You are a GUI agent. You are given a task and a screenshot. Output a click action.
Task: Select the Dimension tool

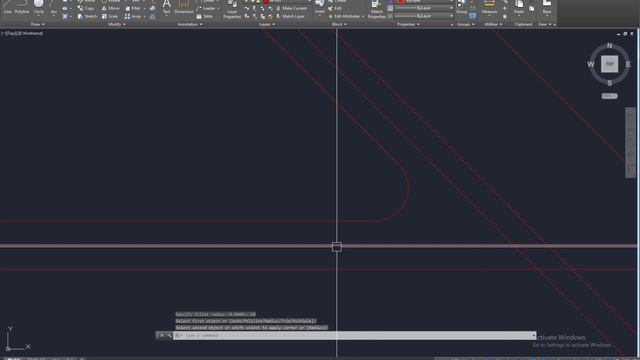(x=184, y=7)
